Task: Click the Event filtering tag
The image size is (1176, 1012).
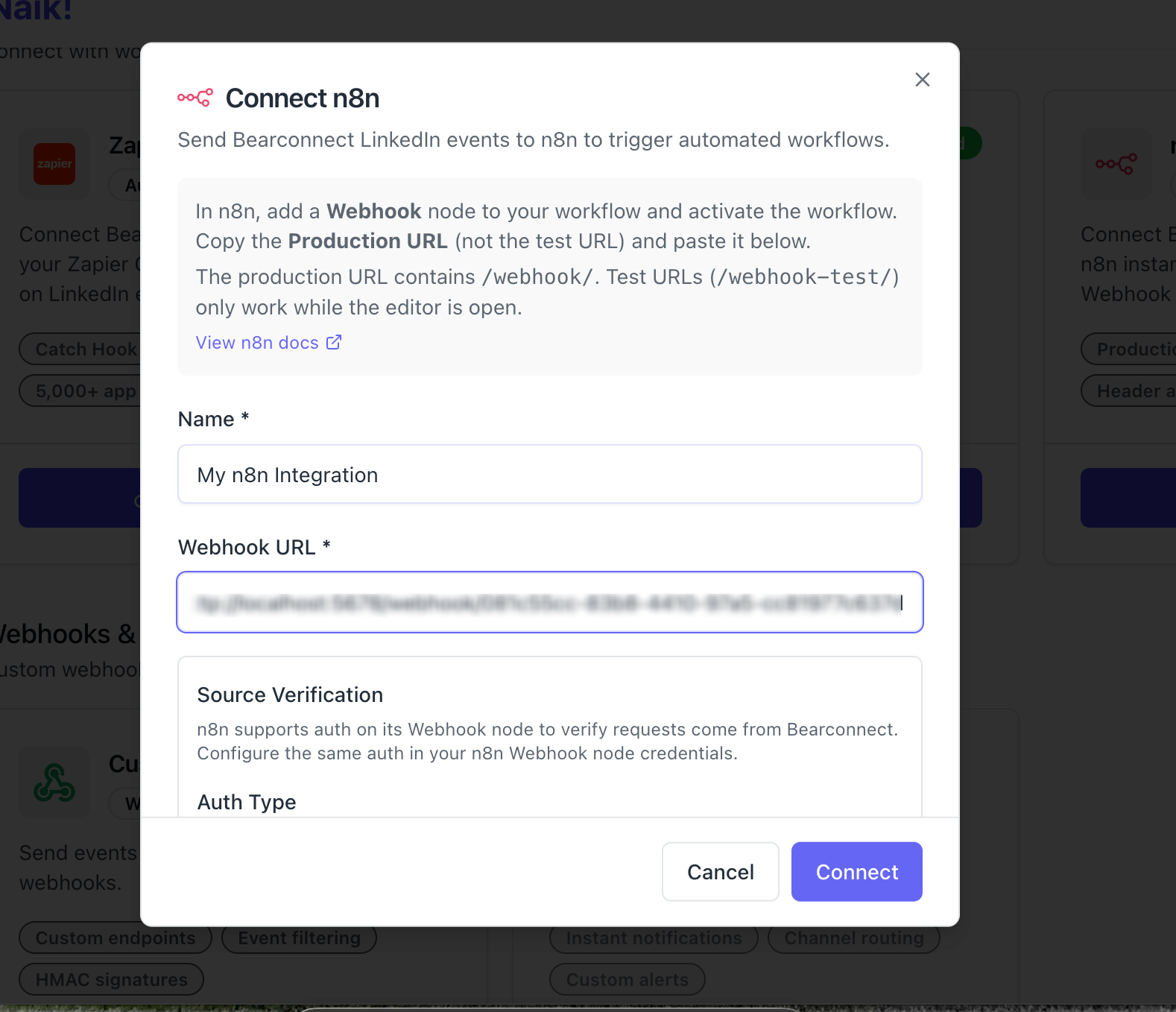Action: click(299, 938)
